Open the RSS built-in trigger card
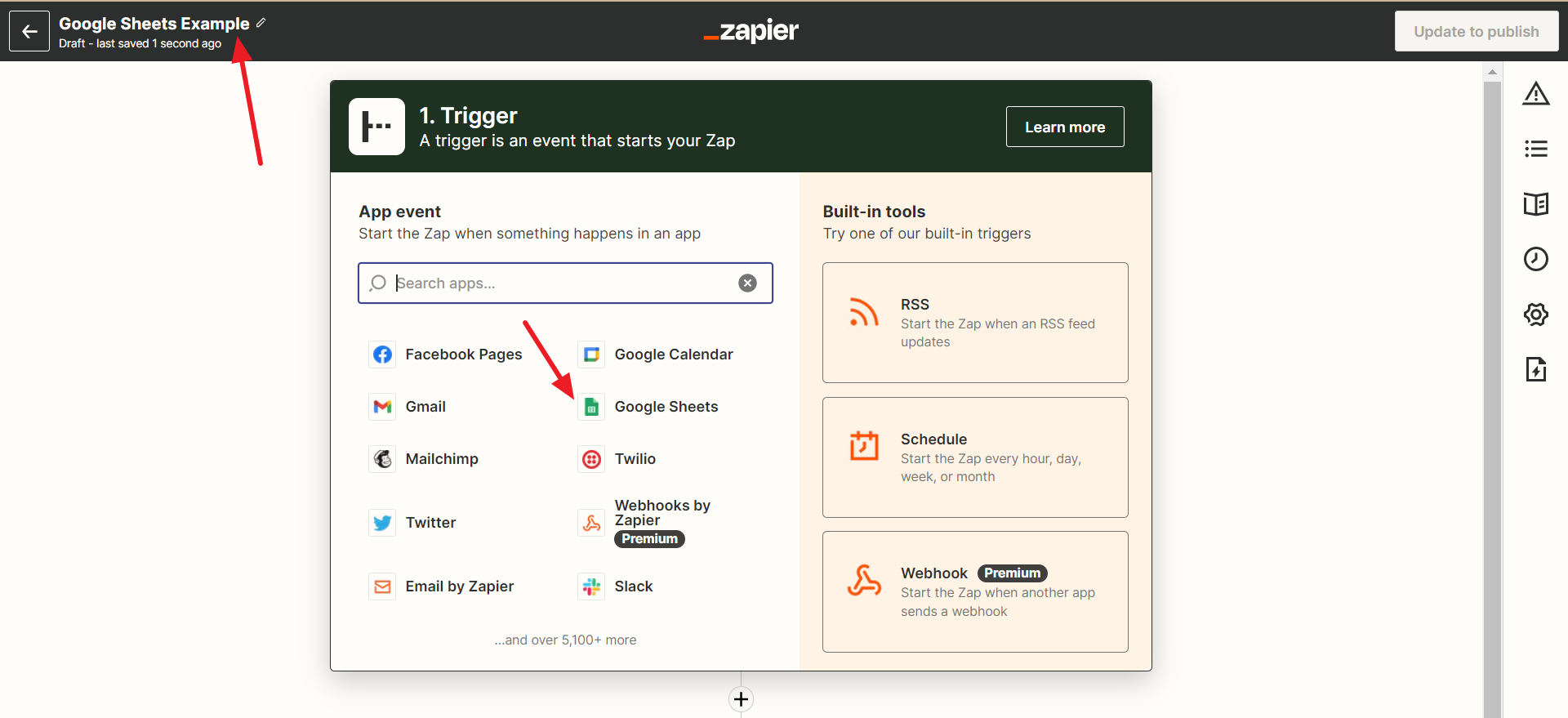Viewport: 1568px width, 718px height. pos(975,323)
